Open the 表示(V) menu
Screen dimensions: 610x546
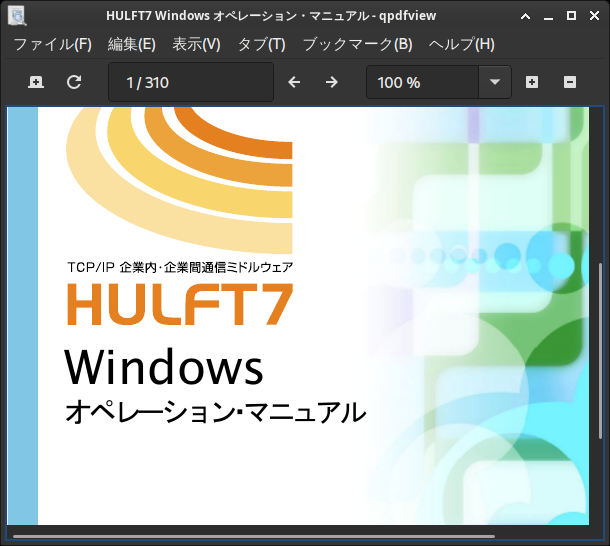tap(196, 44)
